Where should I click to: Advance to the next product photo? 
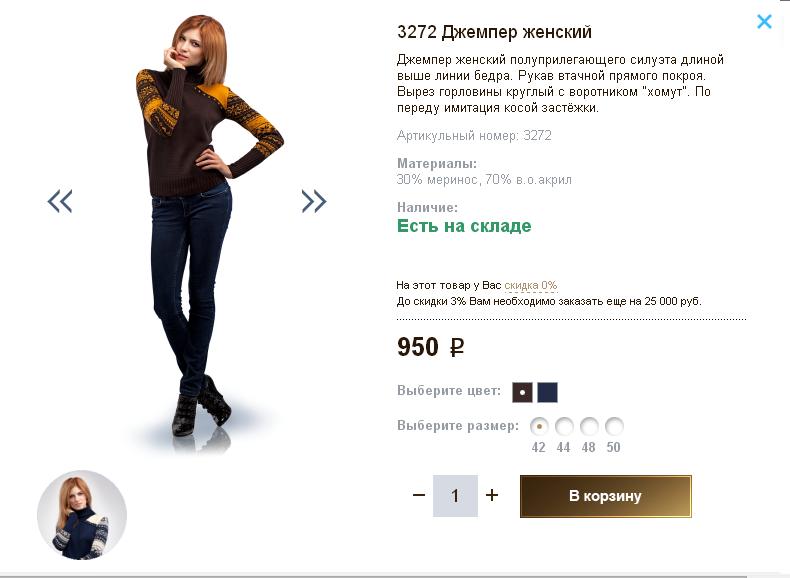314,202
